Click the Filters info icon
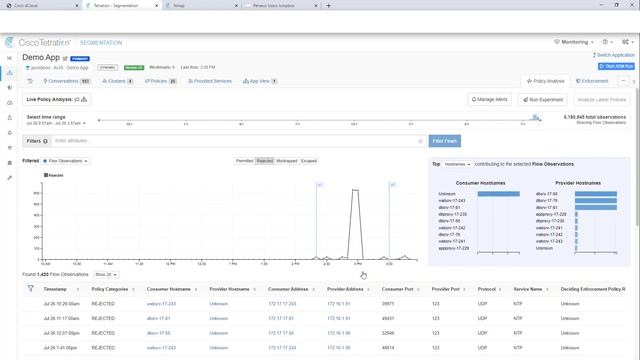This screenshot has height=360, width=640. (45, 141)
